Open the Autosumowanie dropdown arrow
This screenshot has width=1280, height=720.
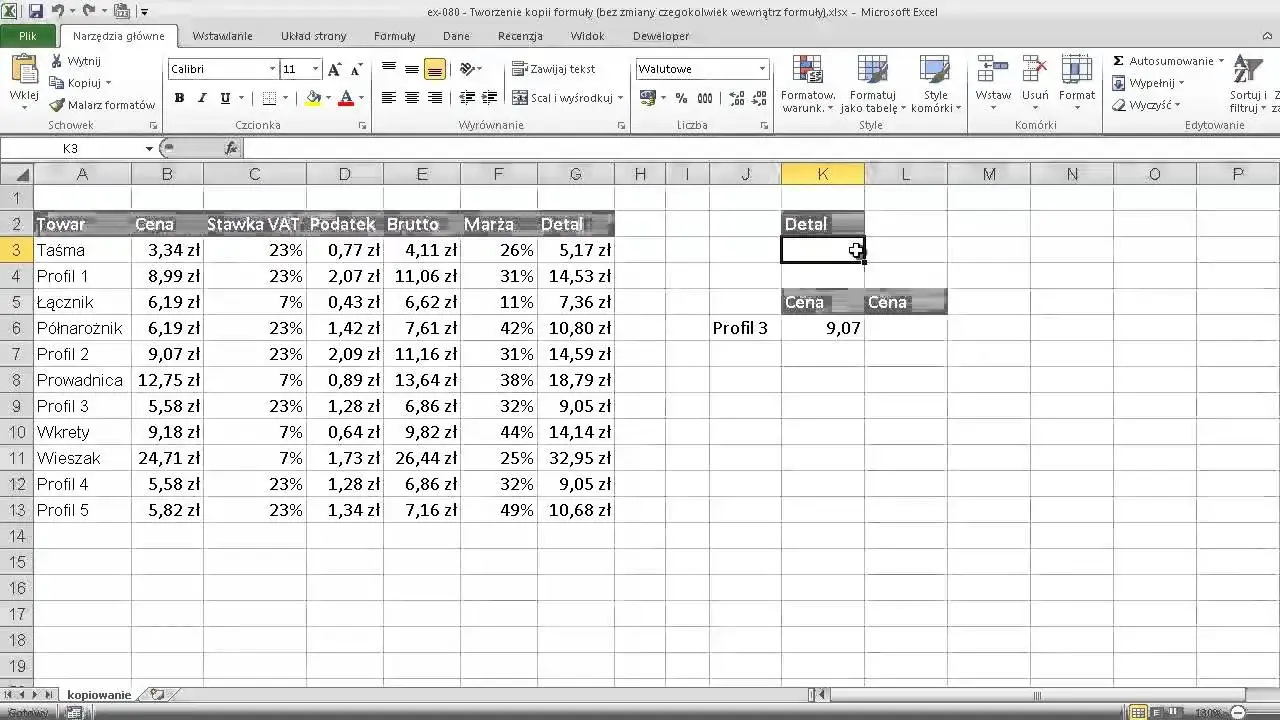(x=1221, y=61)
